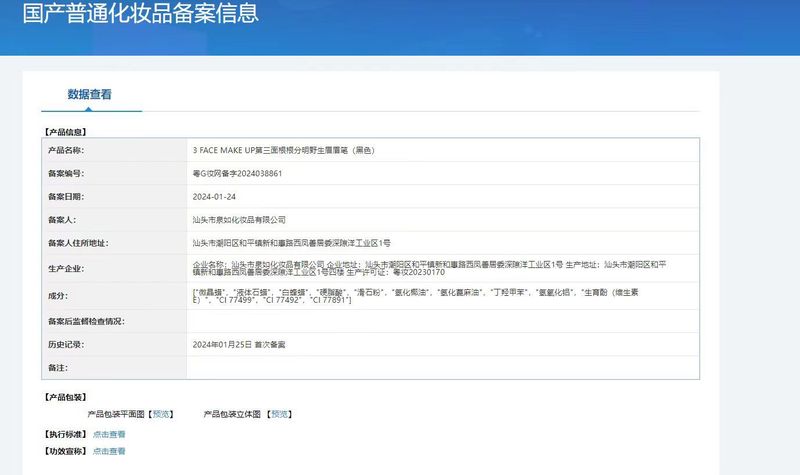Open 点击查看 next to 功效宣称
The width and height of the screenshot is (800, 475).
tap(109, 451)
